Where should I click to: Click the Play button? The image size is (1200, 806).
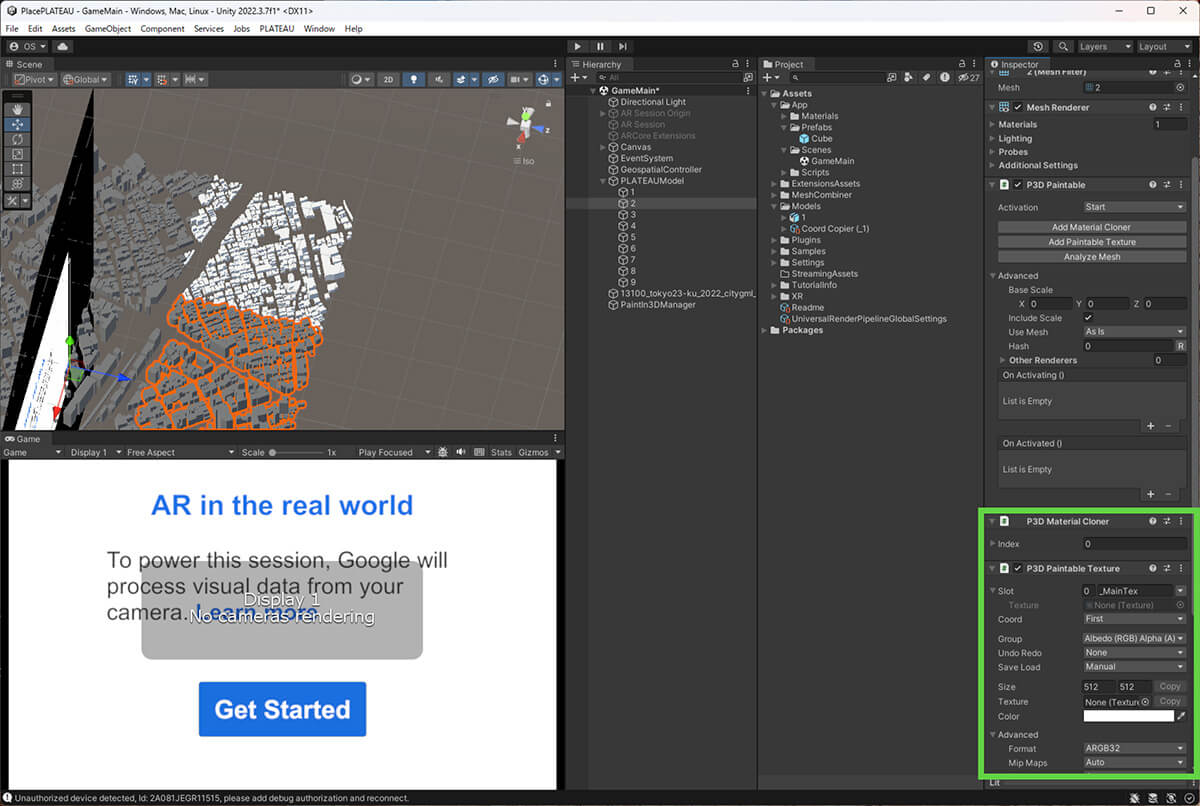(x=578, y=46)
